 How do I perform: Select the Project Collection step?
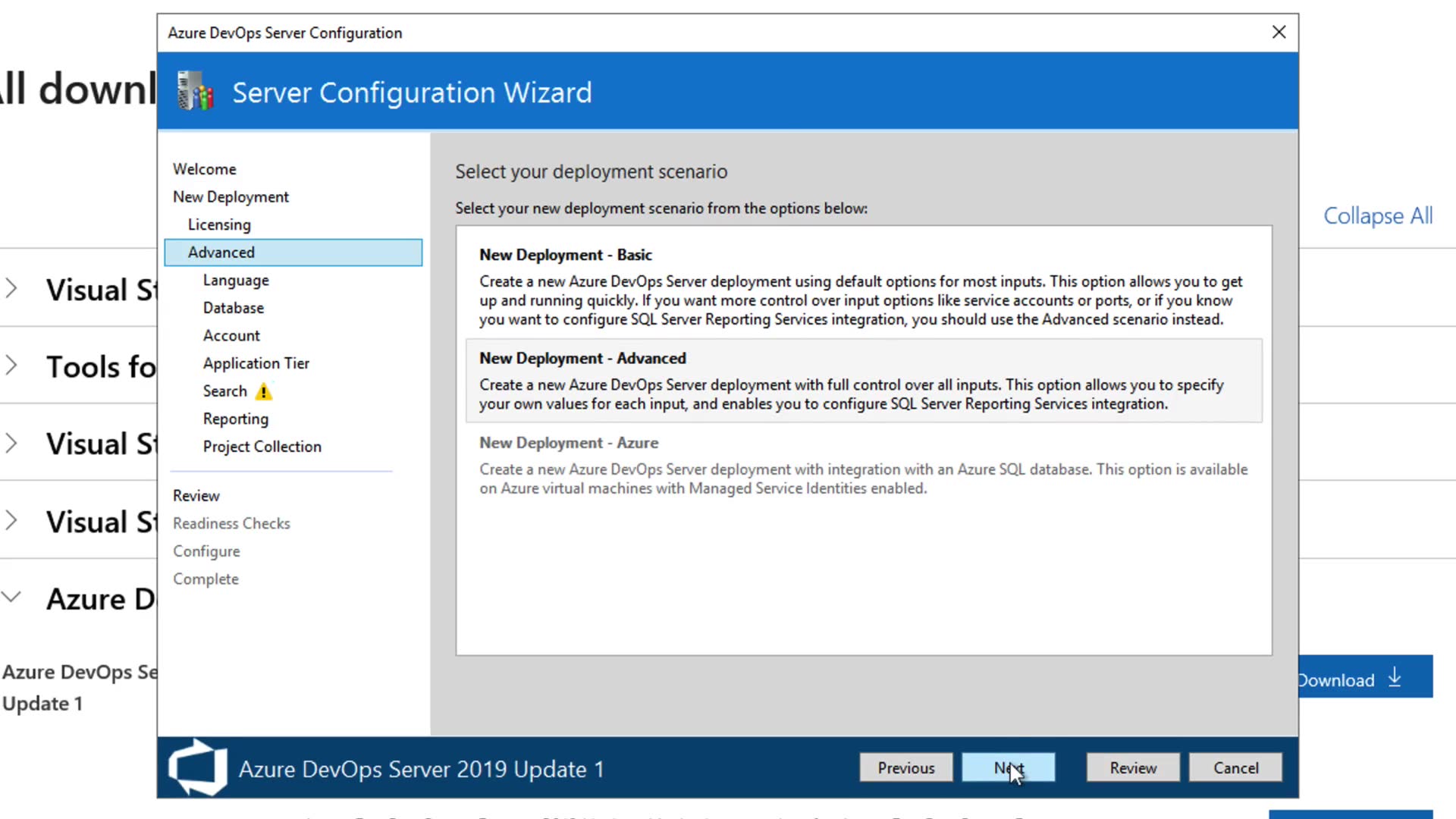tap(262, 447)
